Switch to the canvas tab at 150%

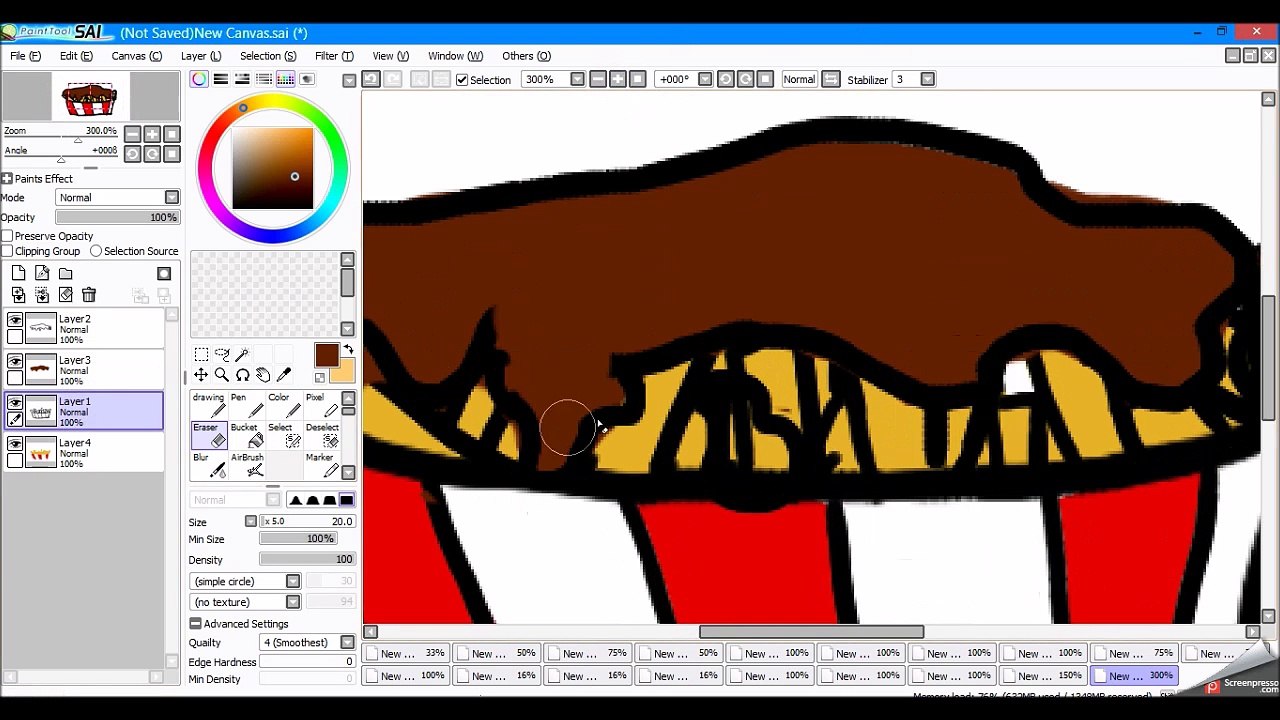(x=1043, y=676)
